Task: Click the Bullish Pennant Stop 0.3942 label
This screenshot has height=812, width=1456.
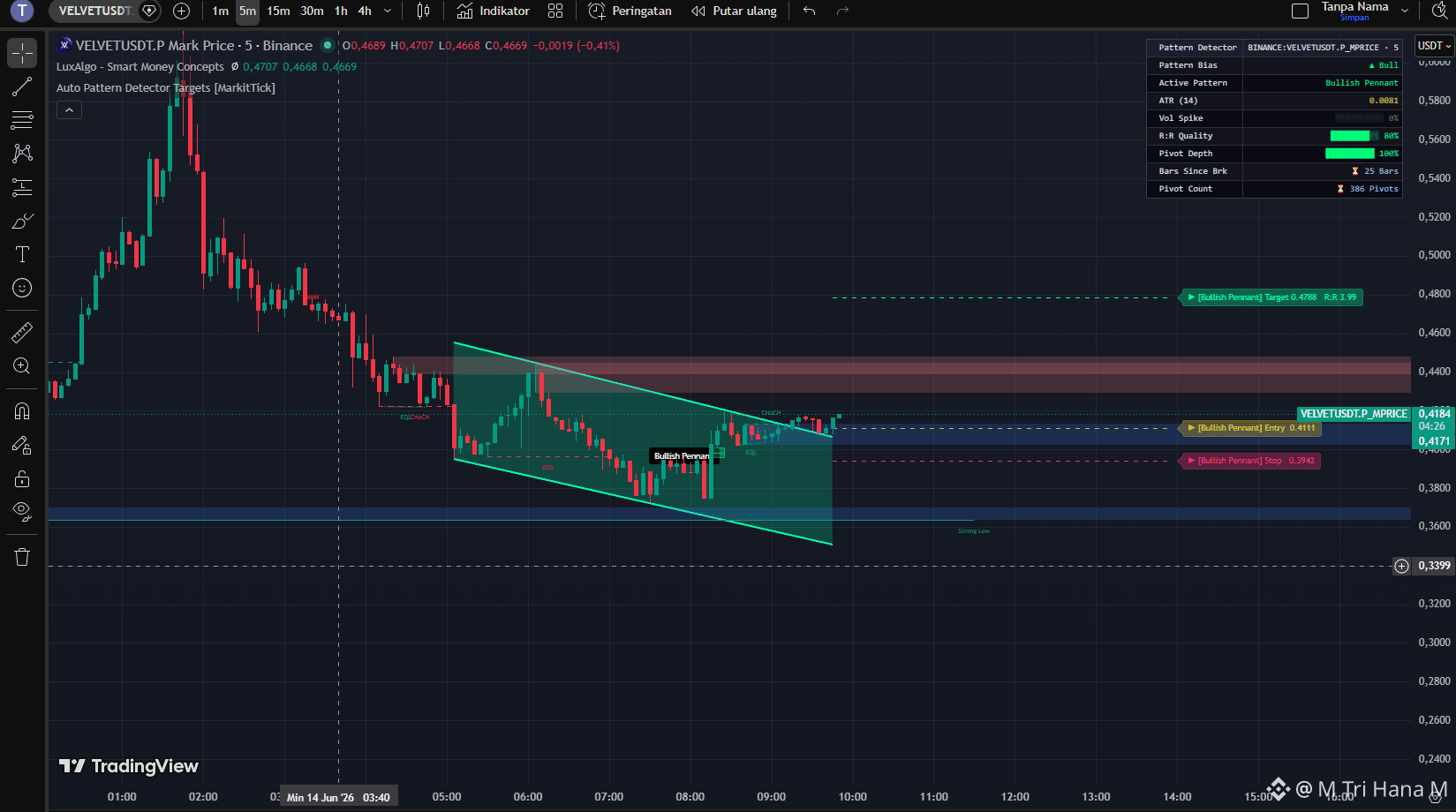Action: [x=1250, y=461]
